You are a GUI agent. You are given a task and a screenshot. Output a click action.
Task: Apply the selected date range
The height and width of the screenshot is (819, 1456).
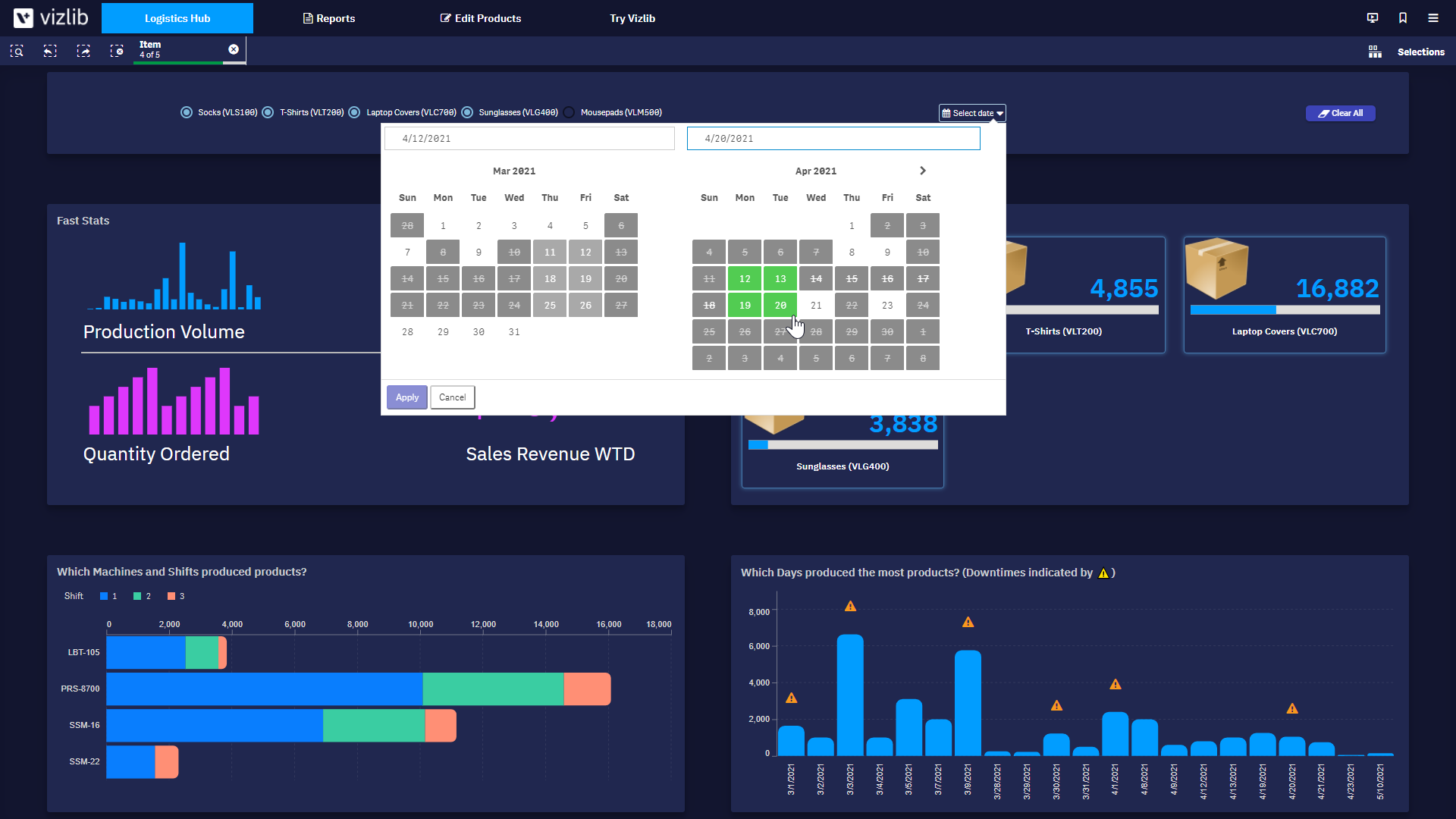(x=406, y=397)
